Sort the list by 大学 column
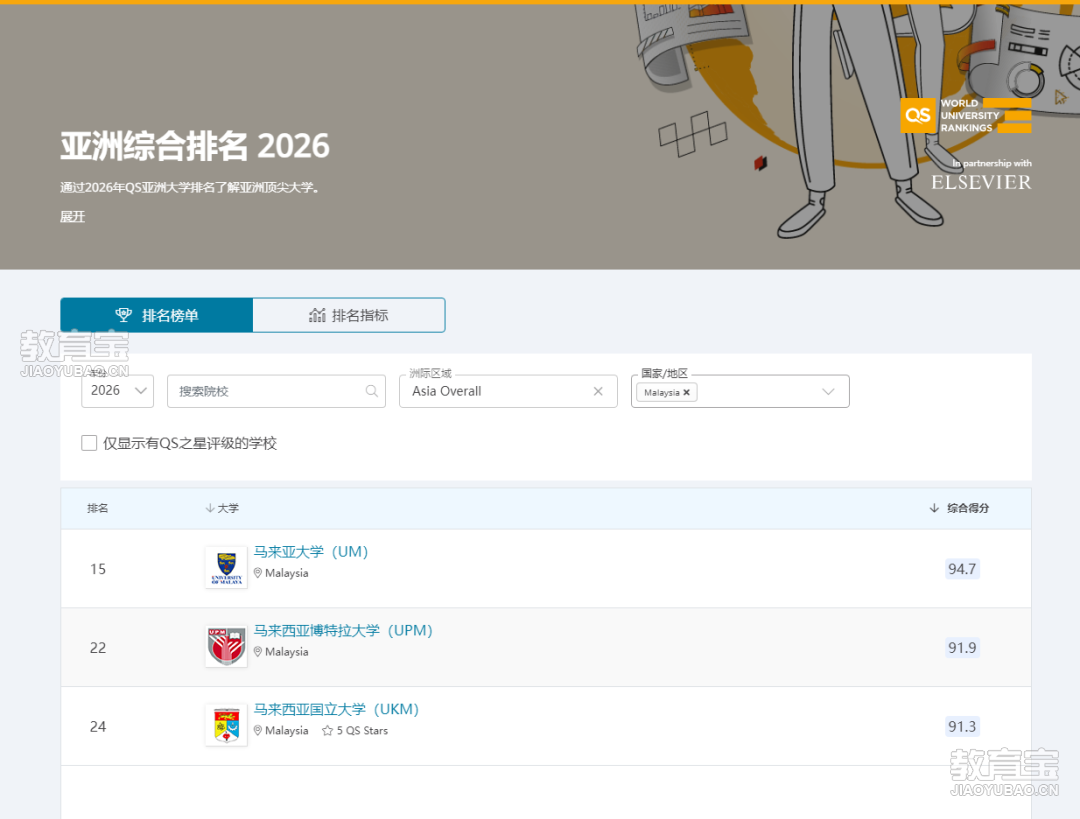Viewport: 1080px width, 819px height. [x=222, y=508]
